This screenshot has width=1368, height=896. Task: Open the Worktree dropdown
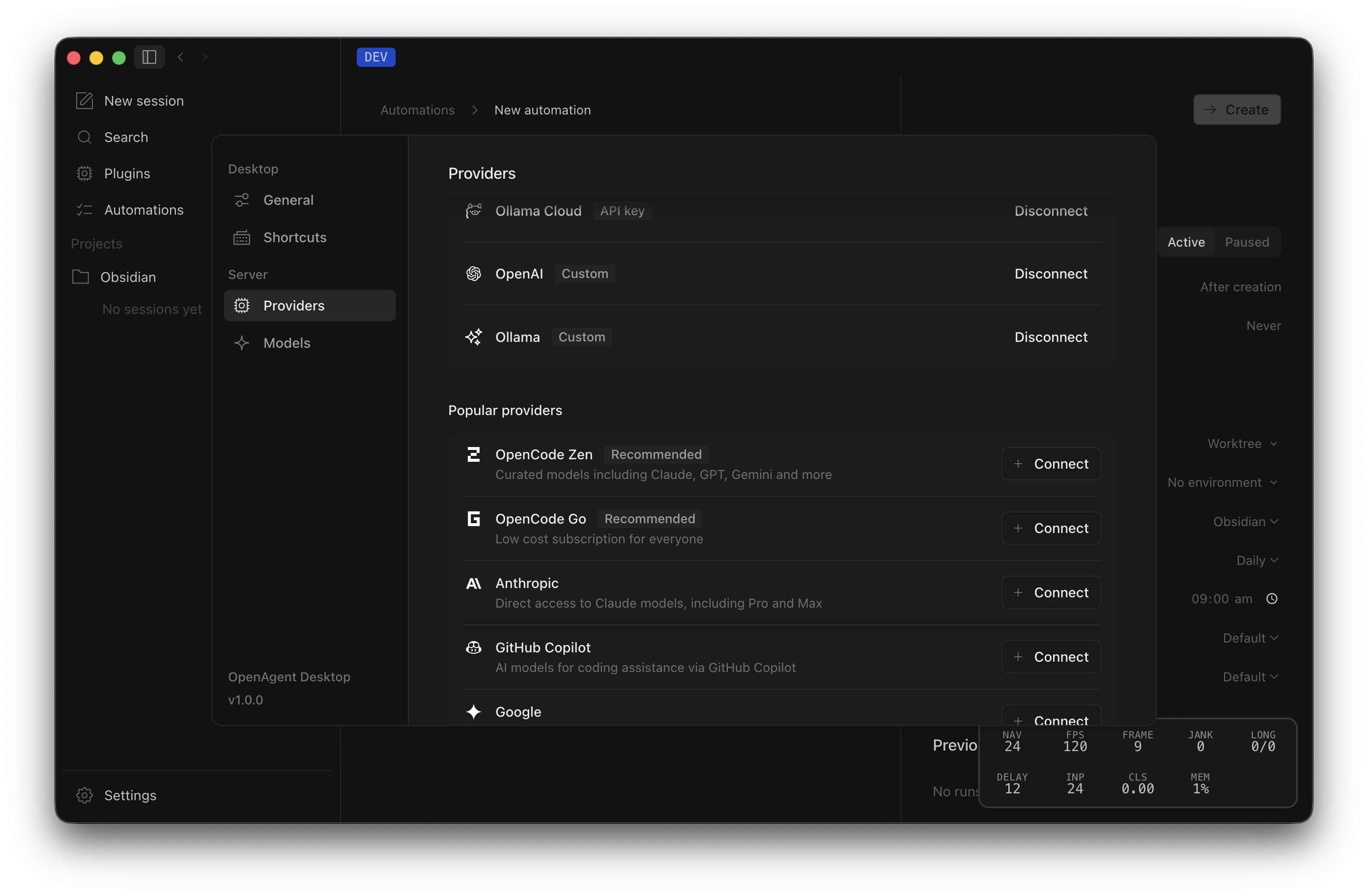click(x=1242, y=443)
